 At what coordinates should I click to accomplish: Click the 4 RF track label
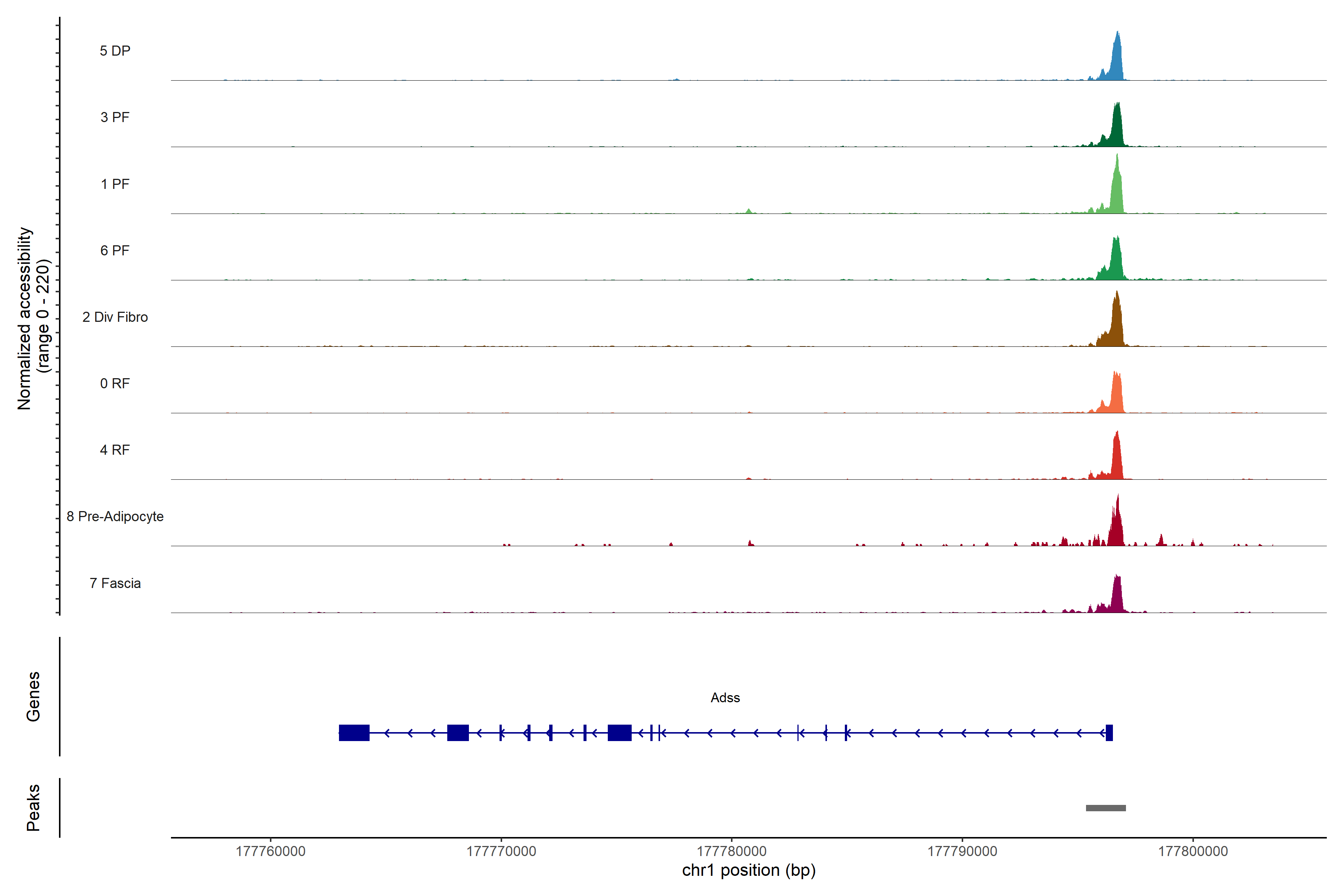(x=115, y=450)
